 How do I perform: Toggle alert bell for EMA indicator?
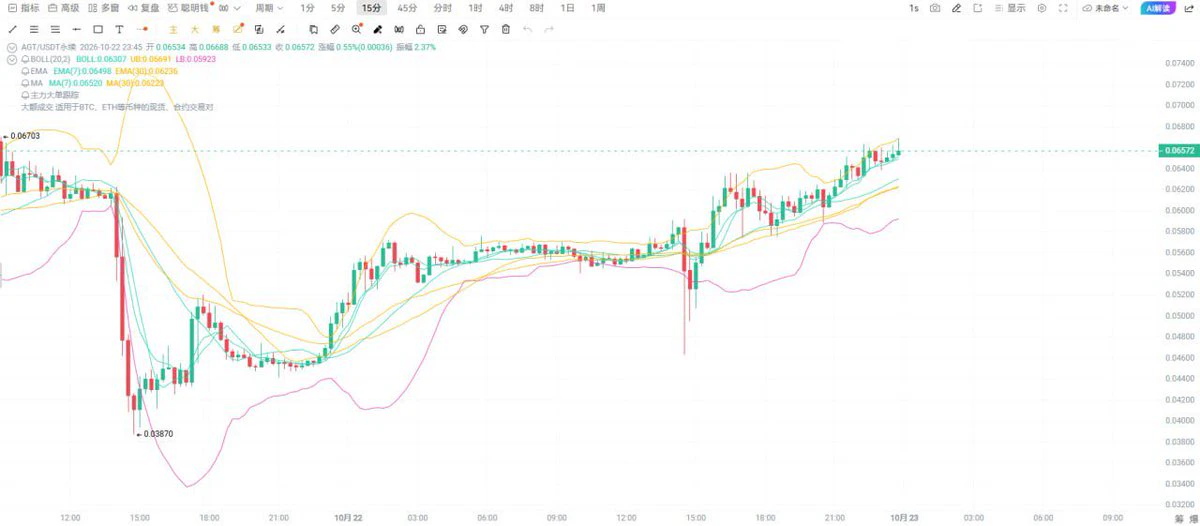[x=25, y=71]
